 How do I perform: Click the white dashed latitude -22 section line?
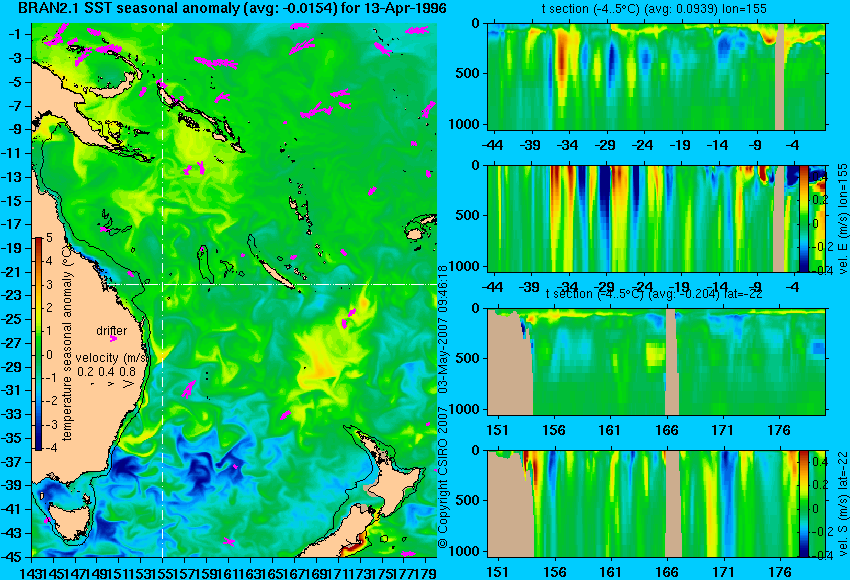pyautogui.click(x=271, y=284)
